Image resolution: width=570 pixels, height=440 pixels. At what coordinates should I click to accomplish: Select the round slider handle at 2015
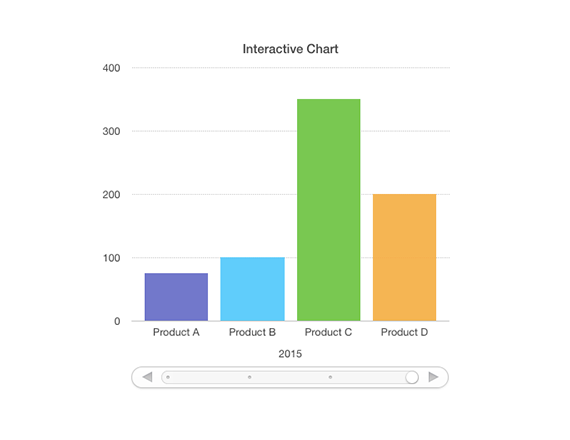pos(412,377)
